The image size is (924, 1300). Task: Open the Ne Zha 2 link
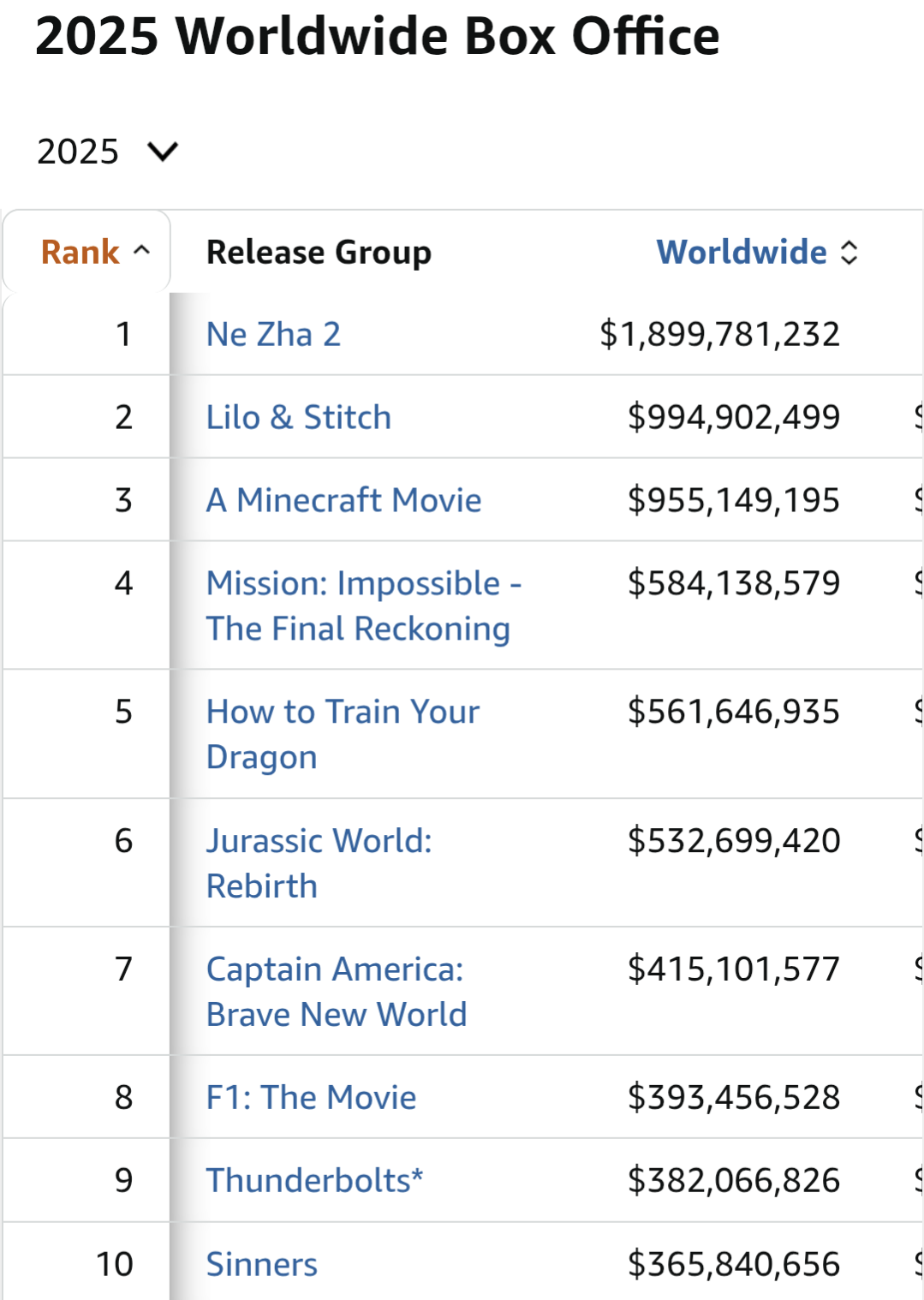point(273,334)
